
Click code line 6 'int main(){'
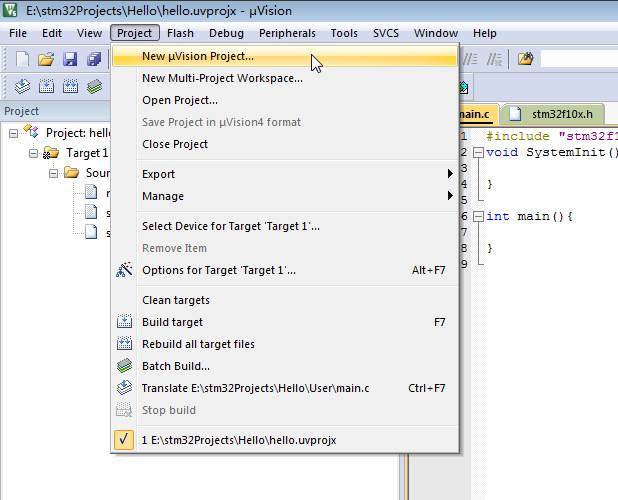529,216
